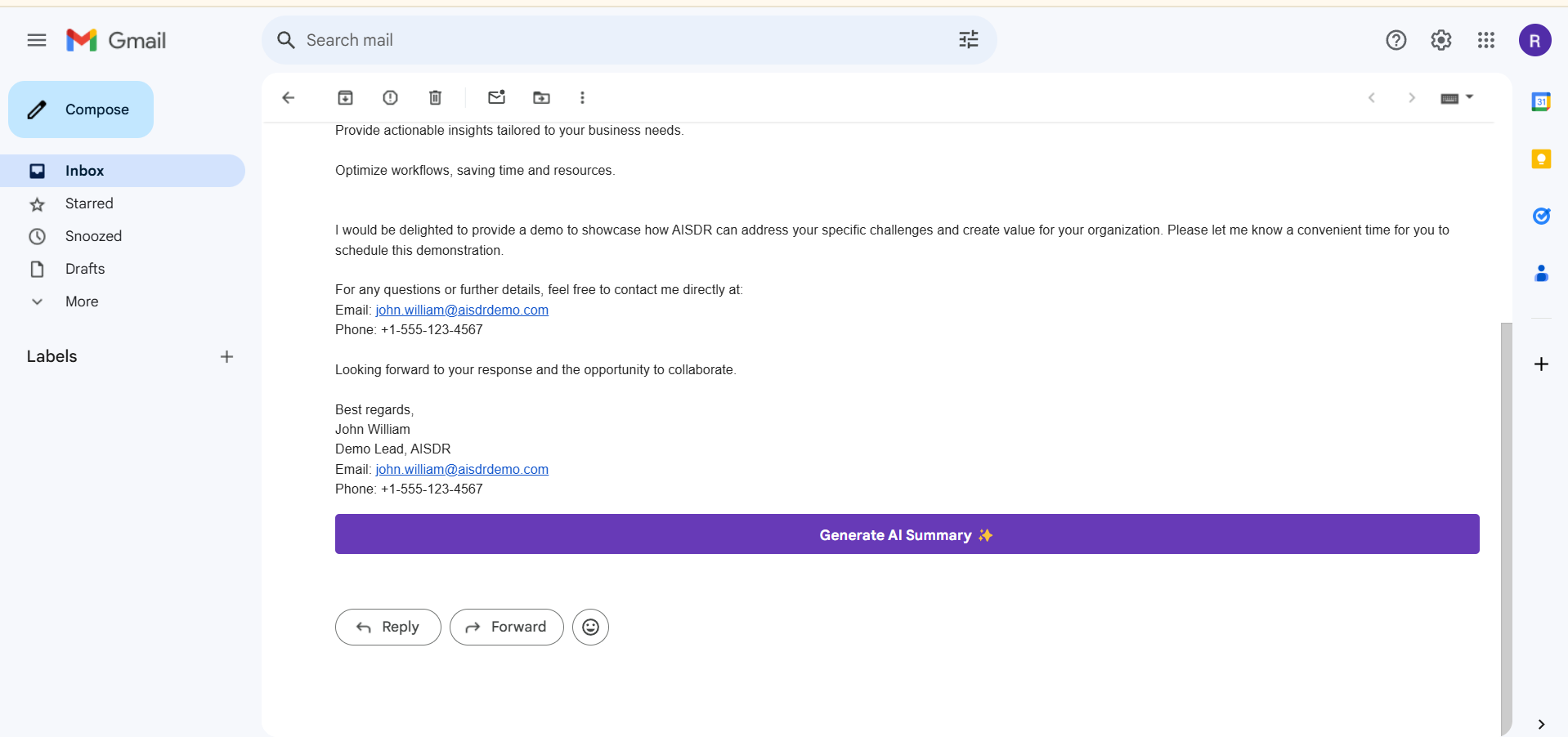Click "Provide actionable insights" line
The height and width of the screenshot is (737, 1568).
tap(509, 131)
